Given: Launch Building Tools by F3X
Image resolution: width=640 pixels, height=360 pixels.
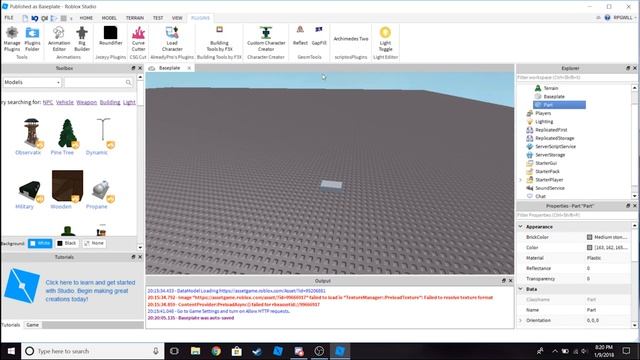Looking at the screenshot, I should pos(219,39).
